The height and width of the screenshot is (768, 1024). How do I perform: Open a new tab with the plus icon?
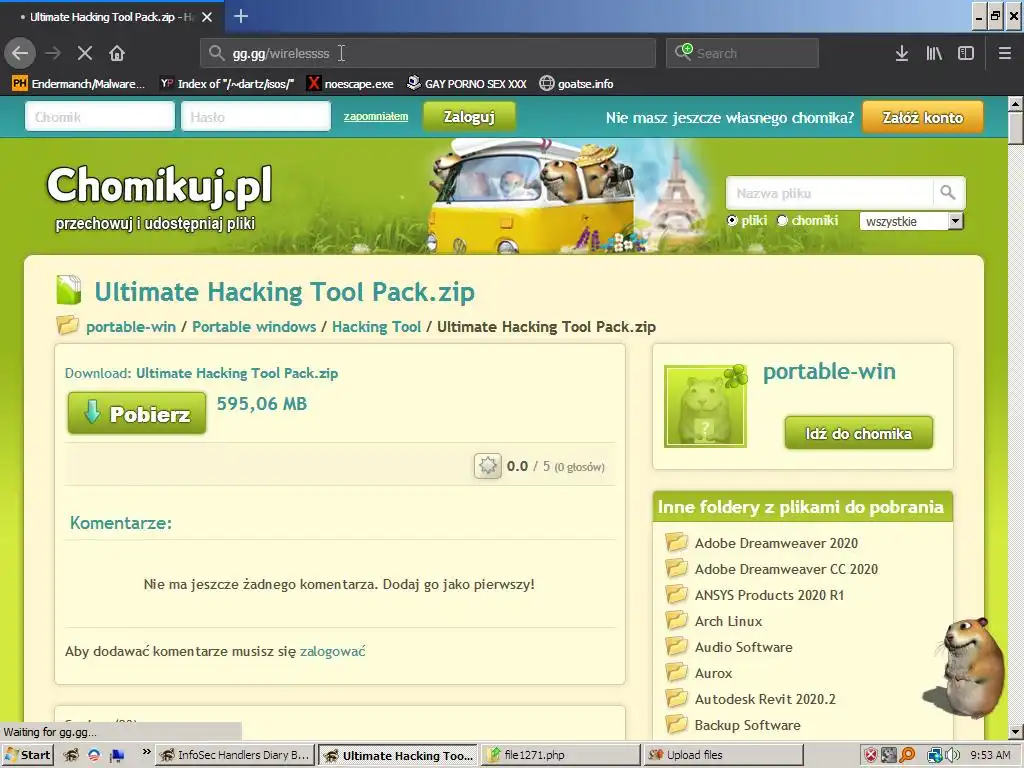coord(240,16)
